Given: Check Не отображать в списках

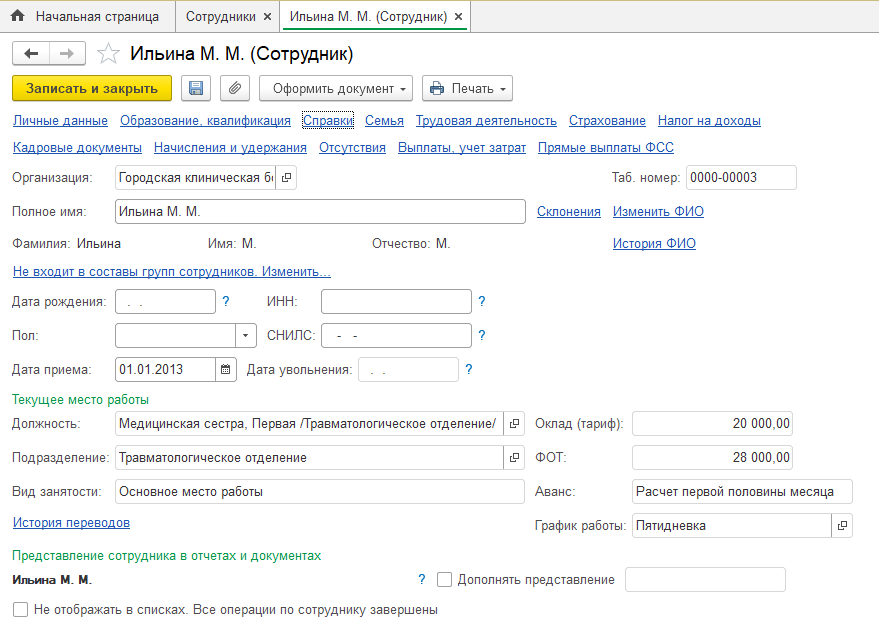Looking at the screenshot, I should click(x=20, y=610).
